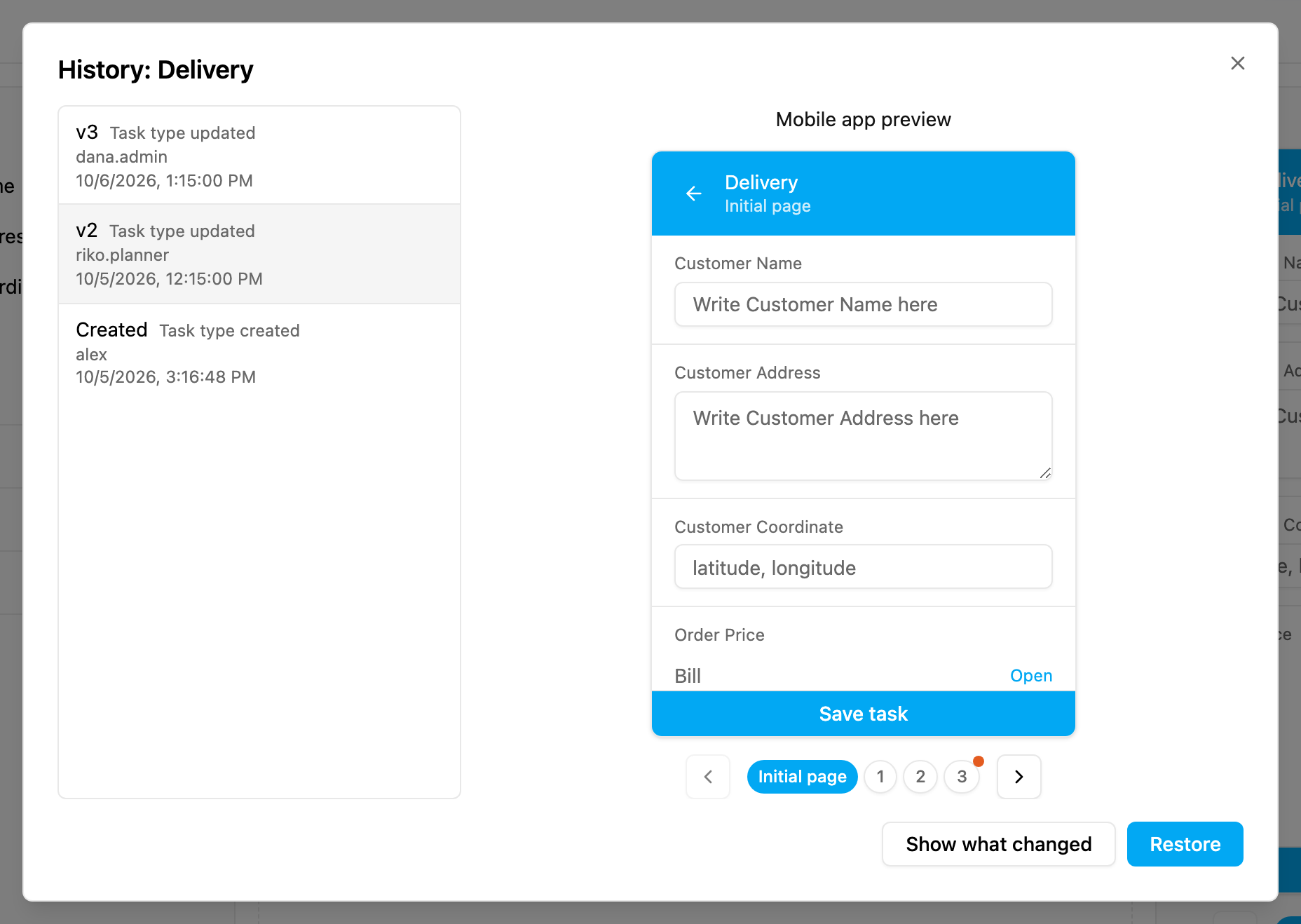The width and height of the screenshot is (1301, 924).
Task: Focus the Customer Coordinate input field
Action: coord(864,567)
